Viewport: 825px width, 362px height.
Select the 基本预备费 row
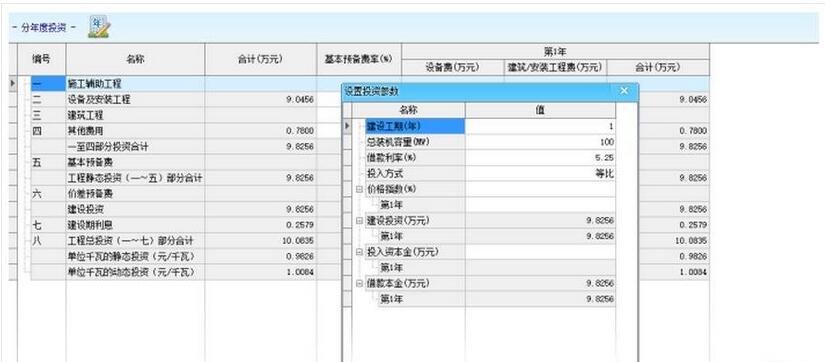[x=135, y=162]
